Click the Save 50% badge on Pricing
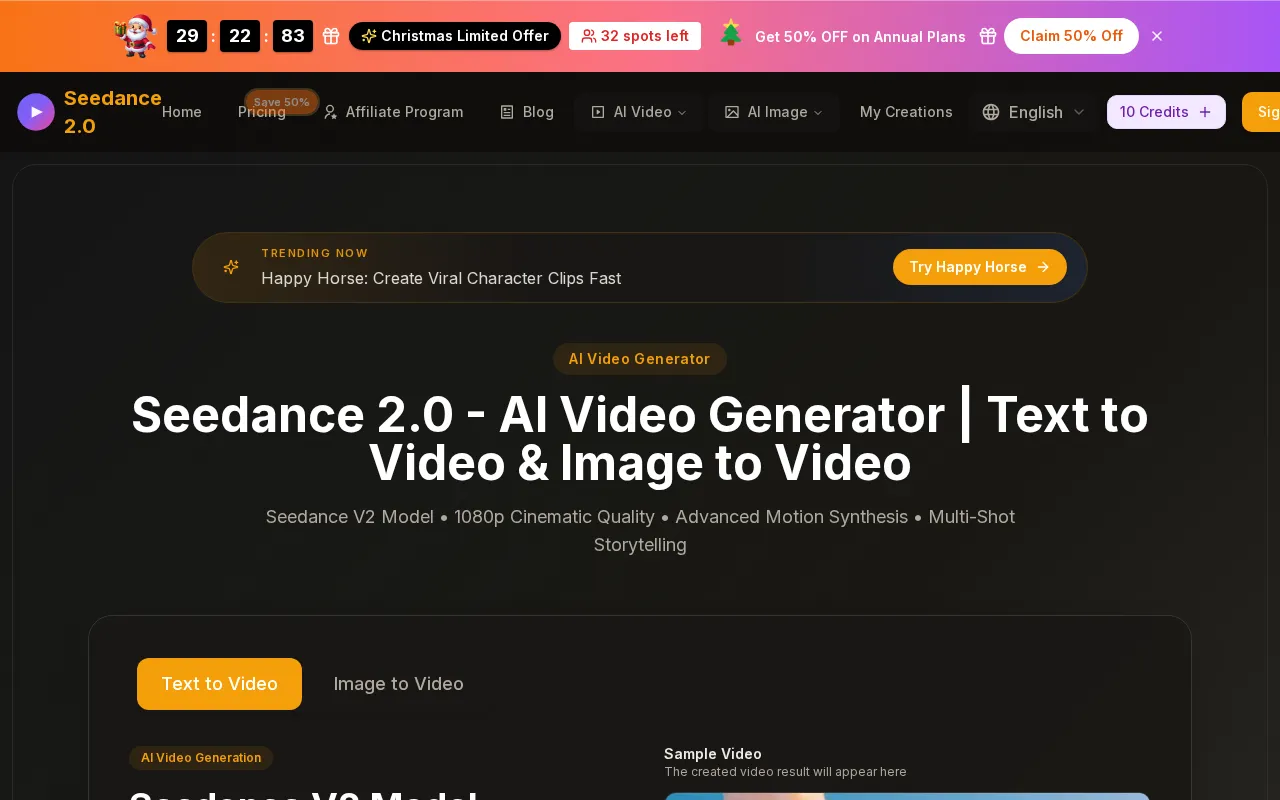 [282, 102]
